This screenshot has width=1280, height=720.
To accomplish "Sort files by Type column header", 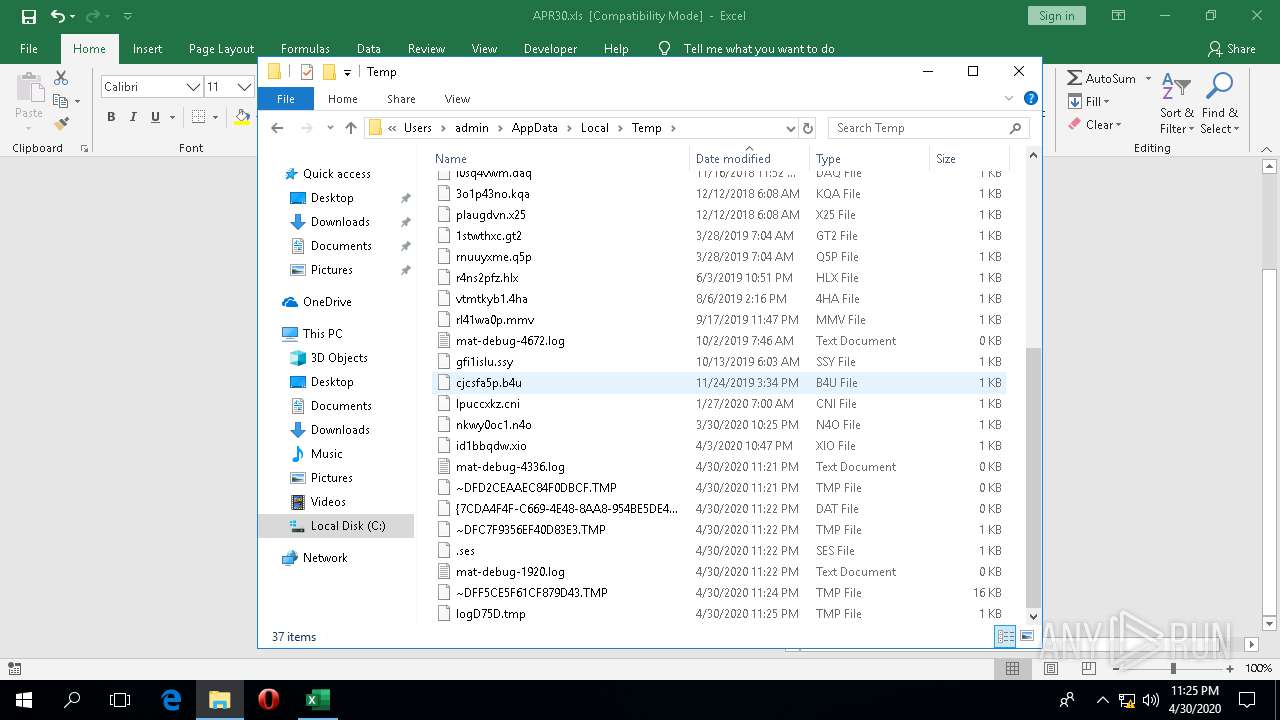I will coord(869,158).
